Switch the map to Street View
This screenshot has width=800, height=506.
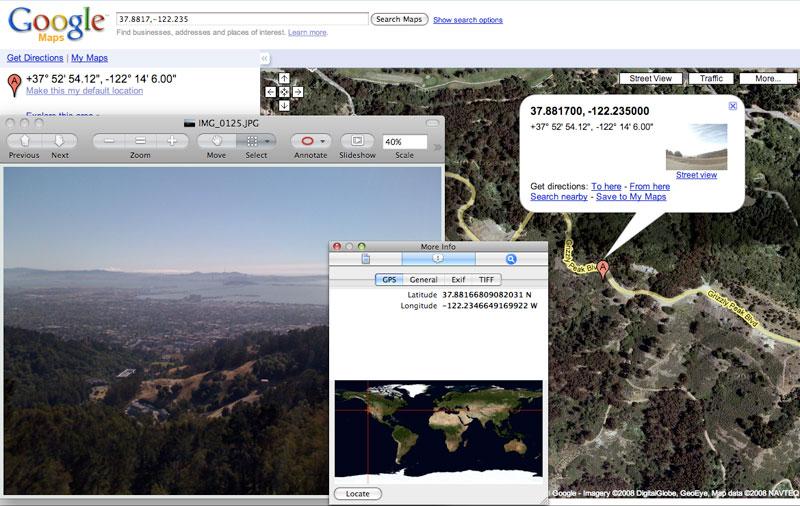click(651, 79)
